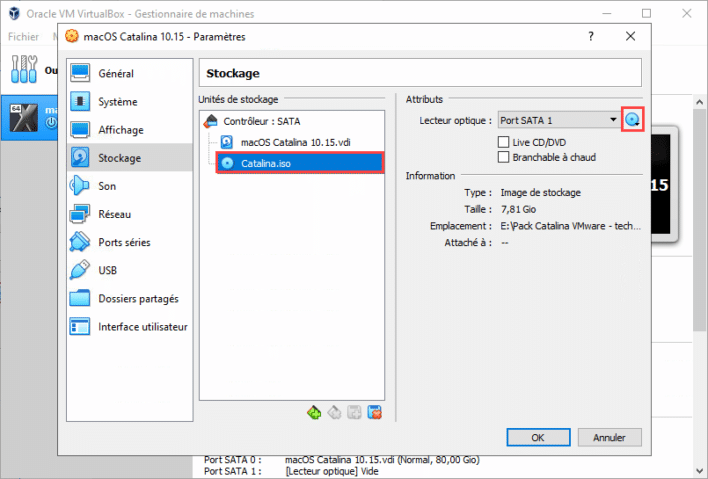Open the Fichier menu

tap(23, 37)
